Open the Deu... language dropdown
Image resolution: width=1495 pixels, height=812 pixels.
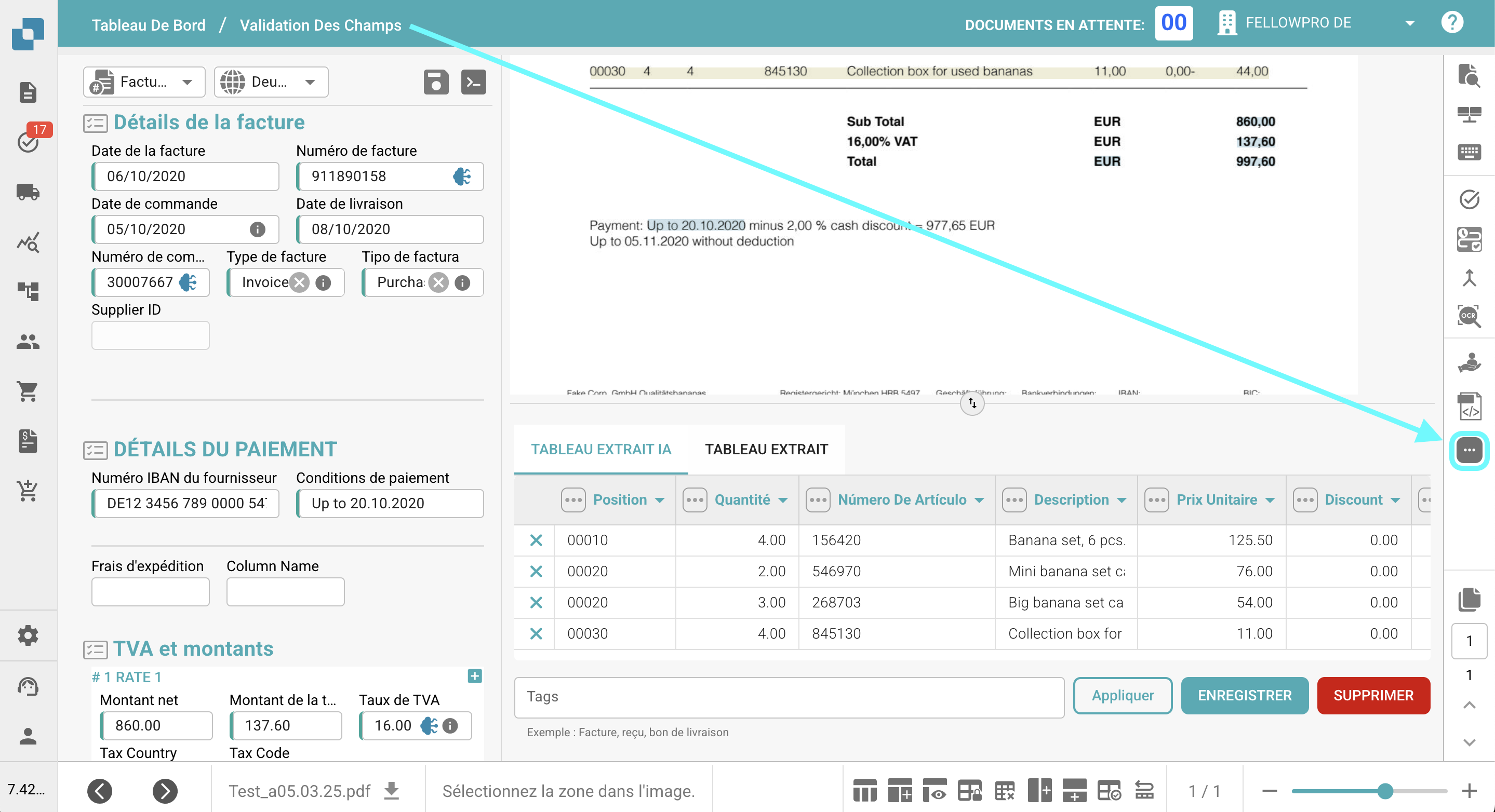tap(310, 82)
